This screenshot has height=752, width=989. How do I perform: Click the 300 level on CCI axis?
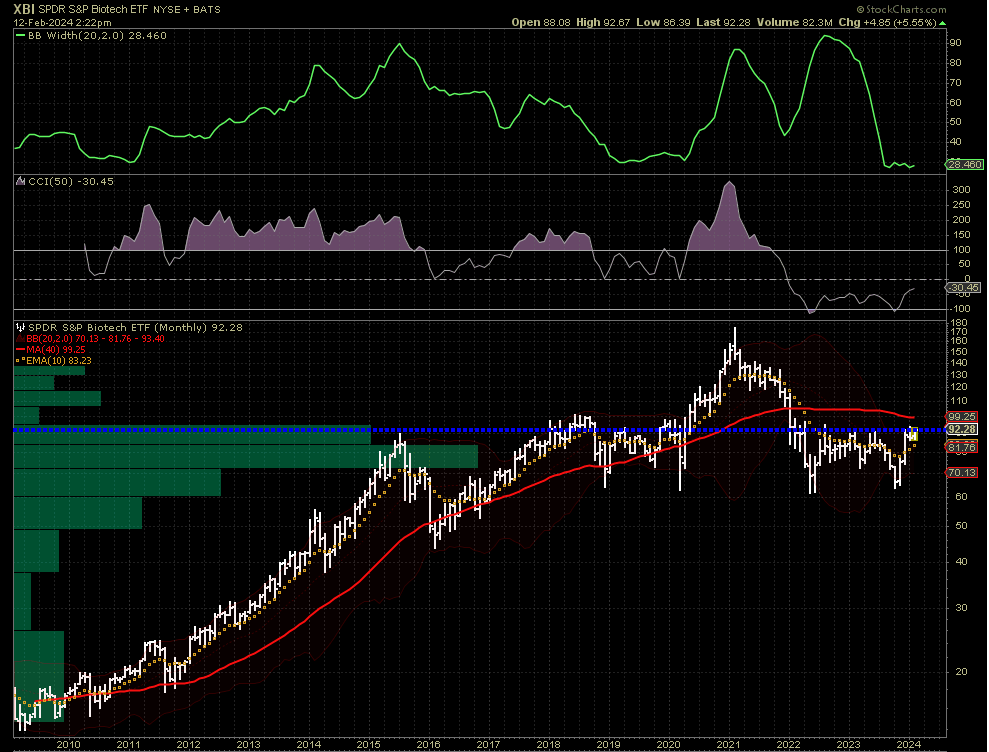tap(961, 190)
